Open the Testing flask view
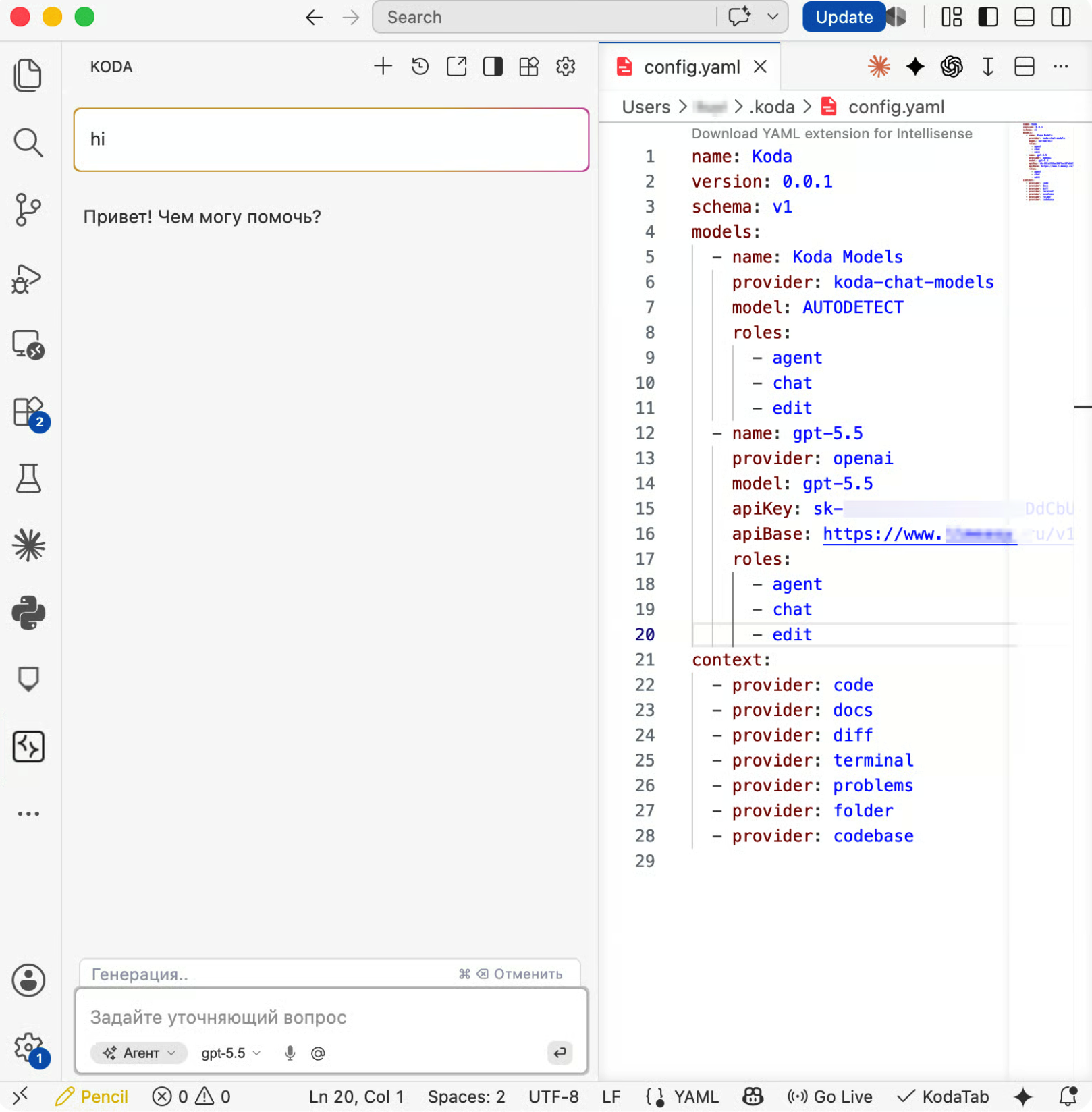Image resolution: width=1092 pixels, height=1112 pixels. [x=28, y=478]
